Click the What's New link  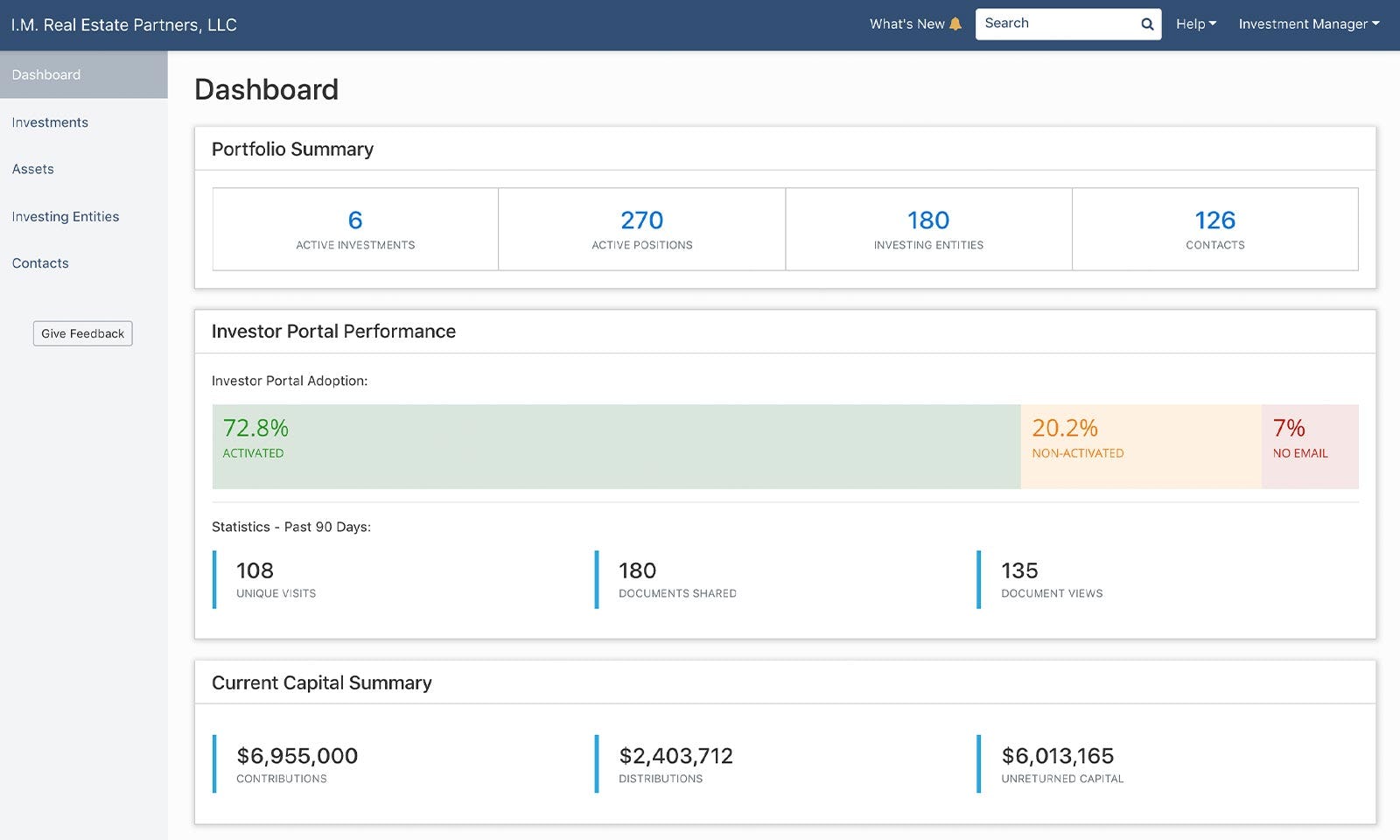click(907, 24)
